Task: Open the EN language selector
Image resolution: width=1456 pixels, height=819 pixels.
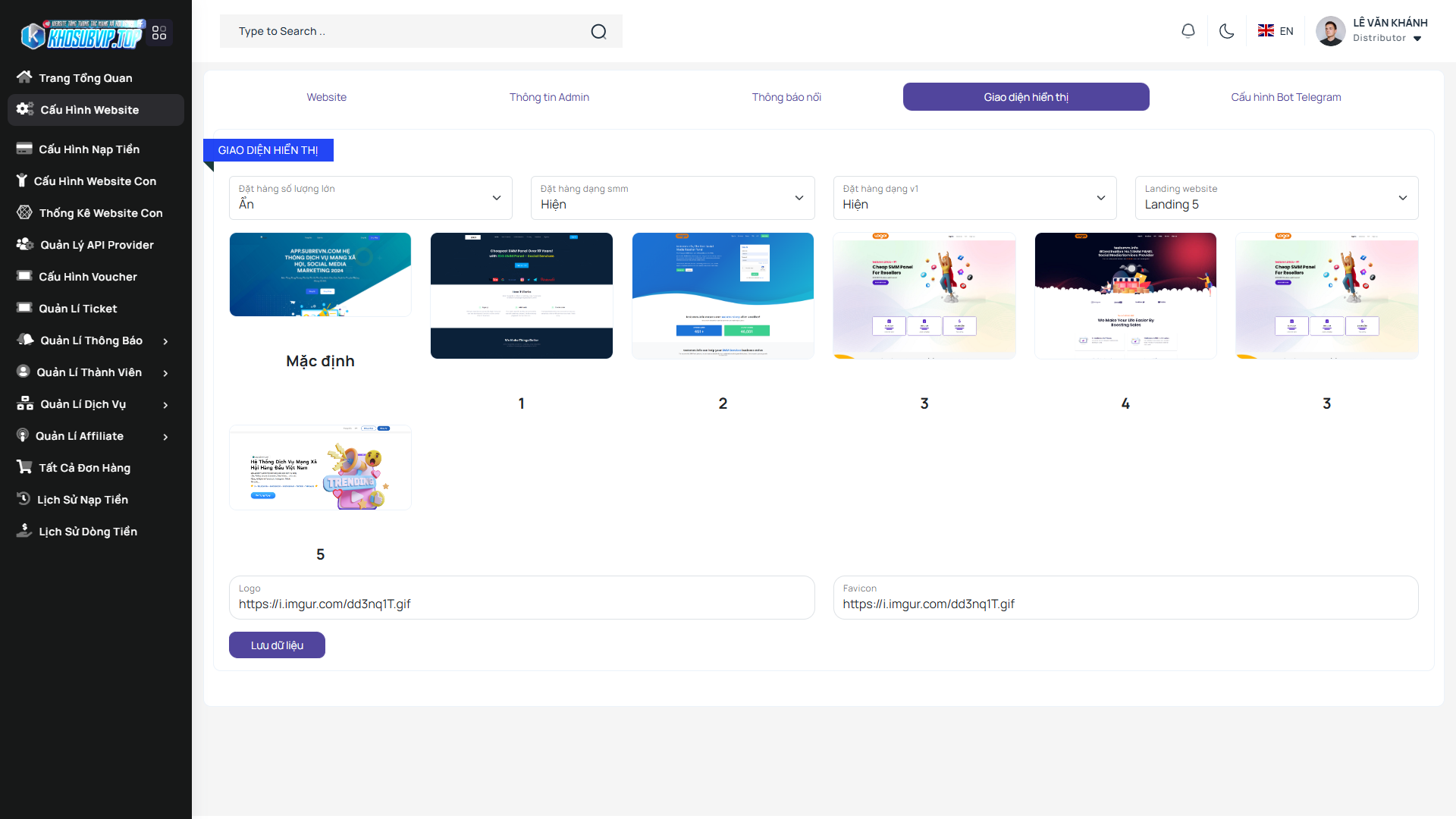Action: pyautogui.click(x=1276, y=31)
